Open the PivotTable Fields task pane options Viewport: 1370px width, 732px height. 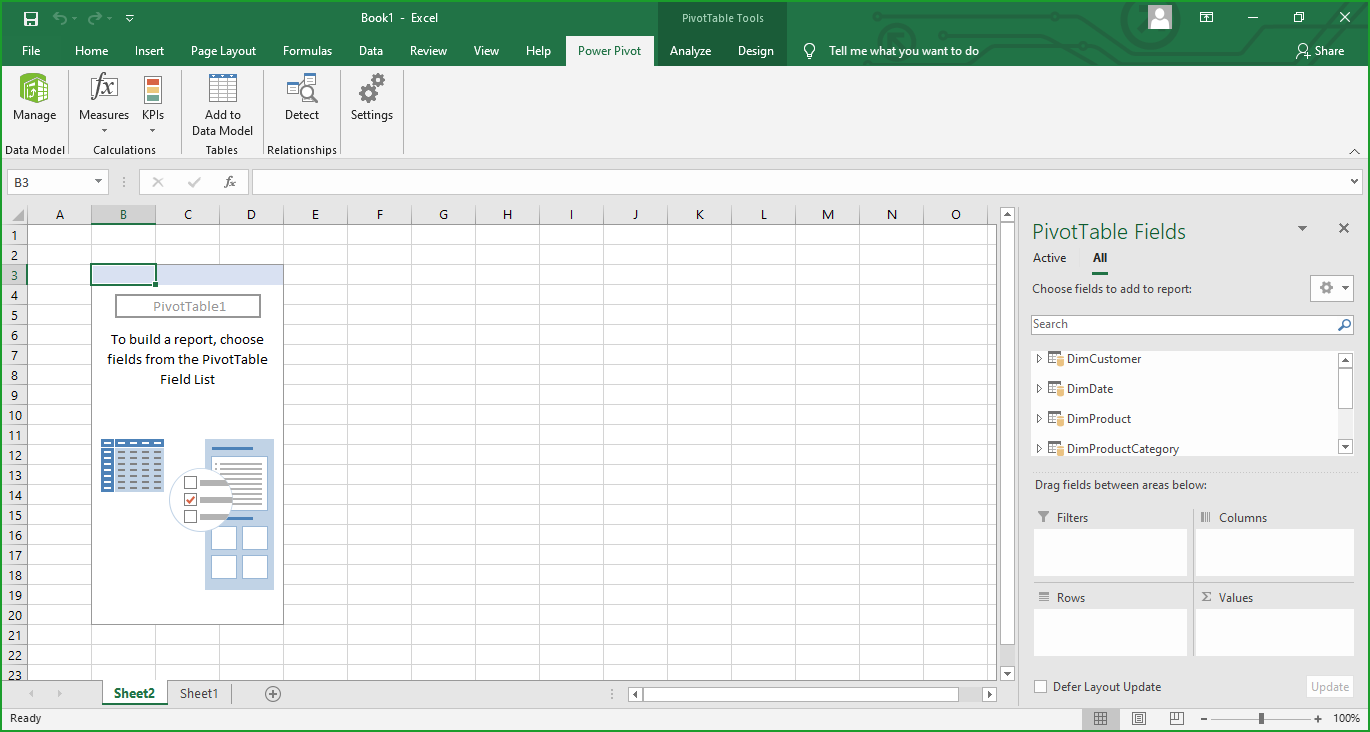(x=1302, y=229)
